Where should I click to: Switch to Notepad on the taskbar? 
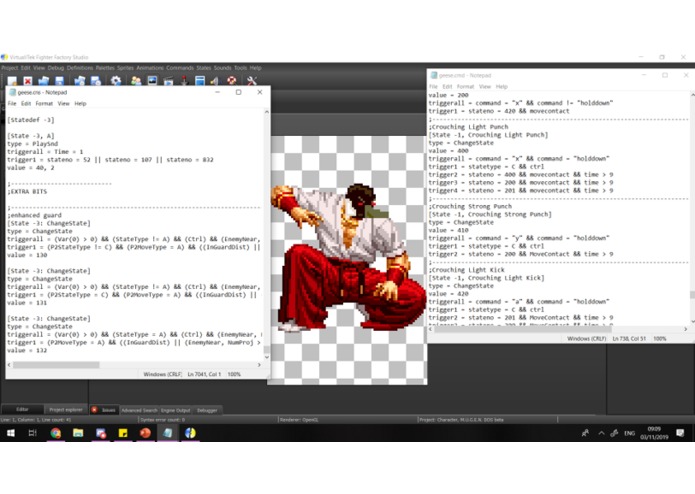(168, 433)
